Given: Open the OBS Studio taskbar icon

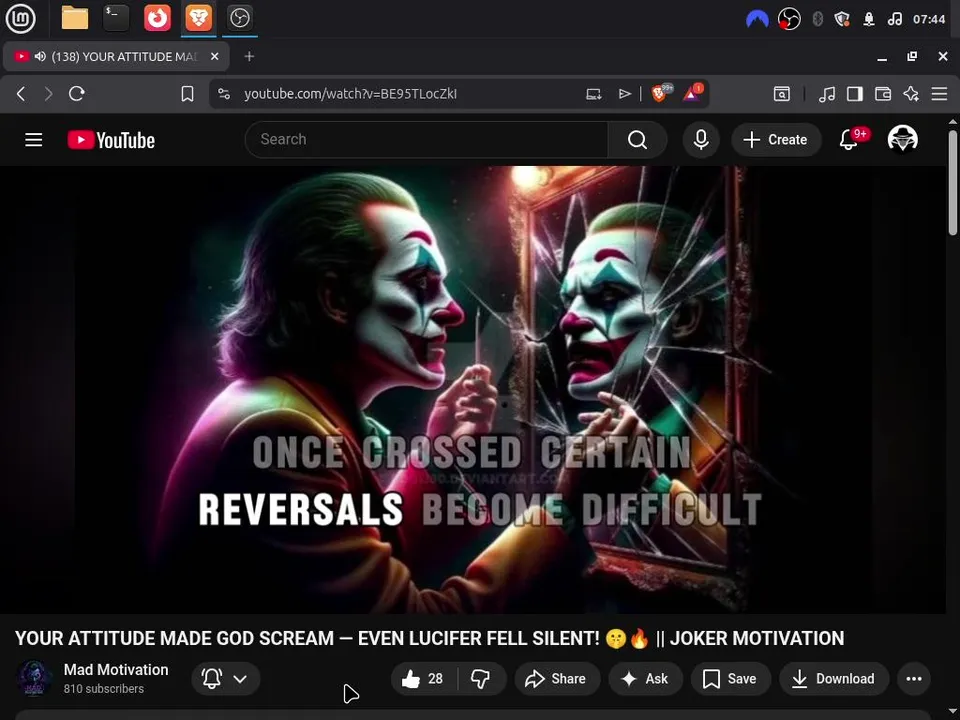Looking at the screenshot, I should tap(239, 18).
